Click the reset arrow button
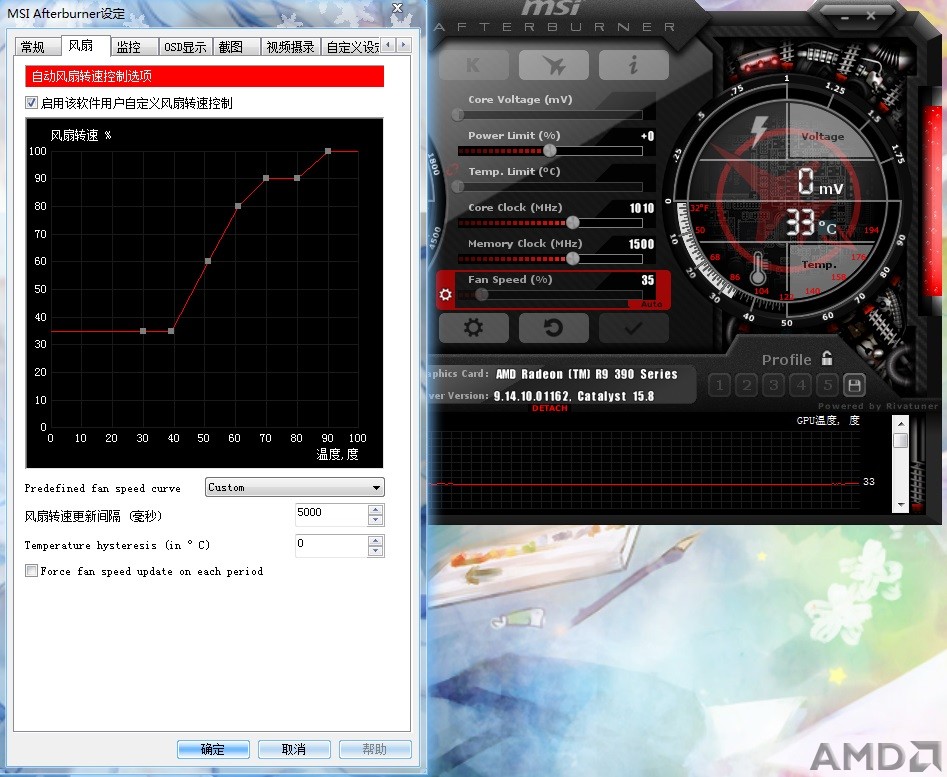947x777 pixels. 554,328
